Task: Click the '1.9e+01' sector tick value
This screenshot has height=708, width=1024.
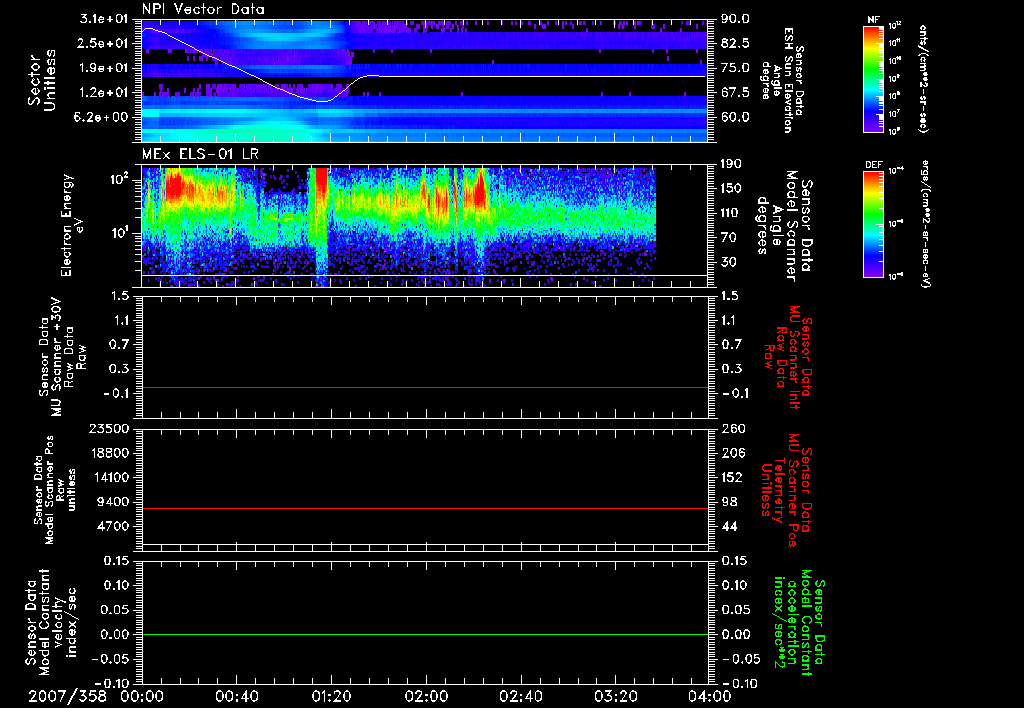Action: pos(103,68)
